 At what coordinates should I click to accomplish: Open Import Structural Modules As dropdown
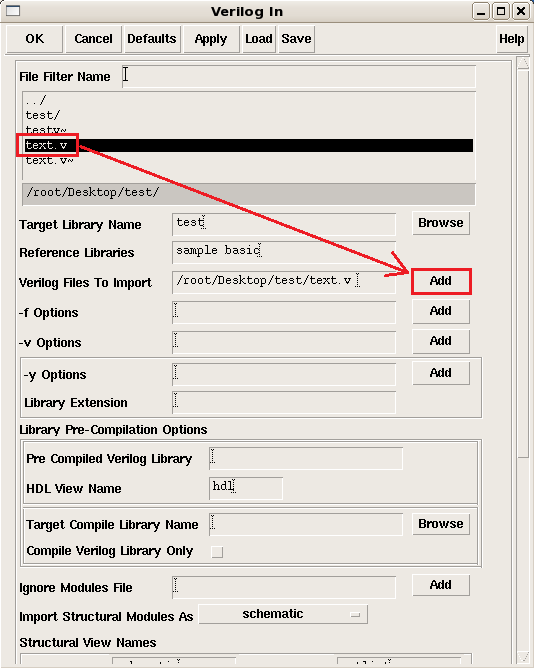(283, 614)
